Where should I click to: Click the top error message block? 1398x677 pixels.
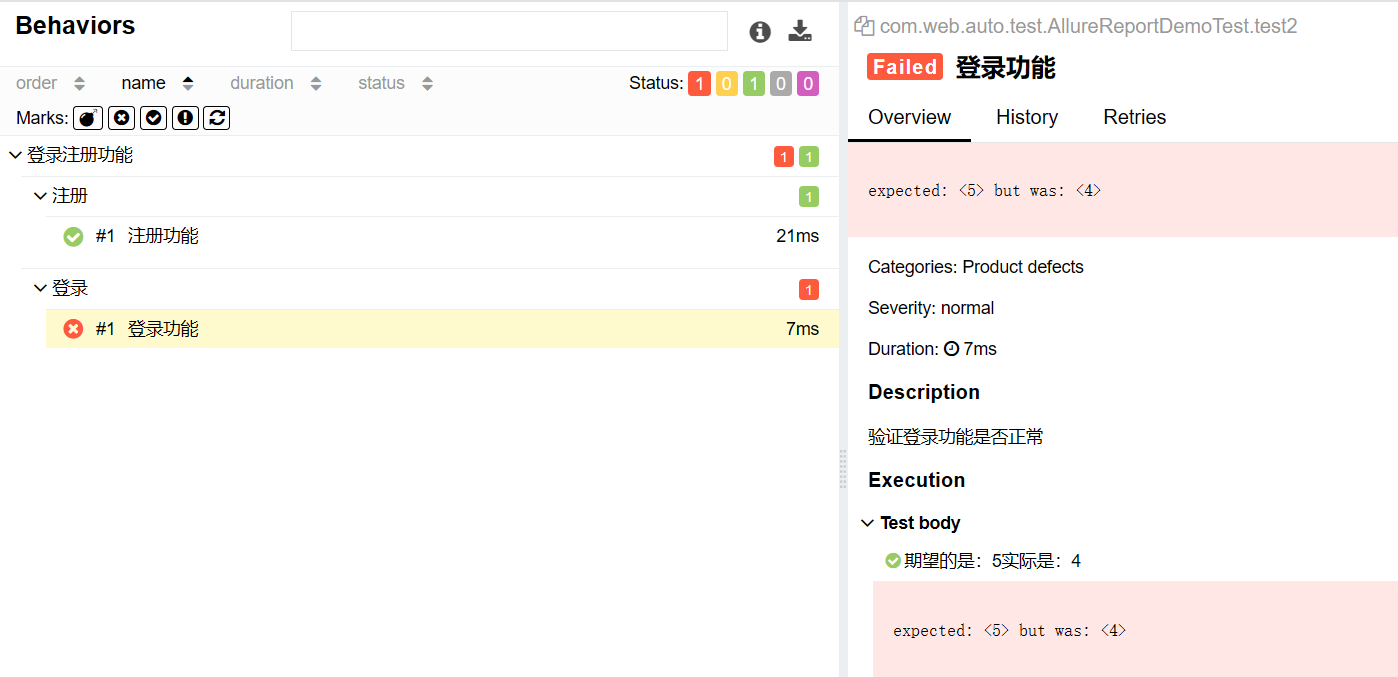pos(1123,190)
